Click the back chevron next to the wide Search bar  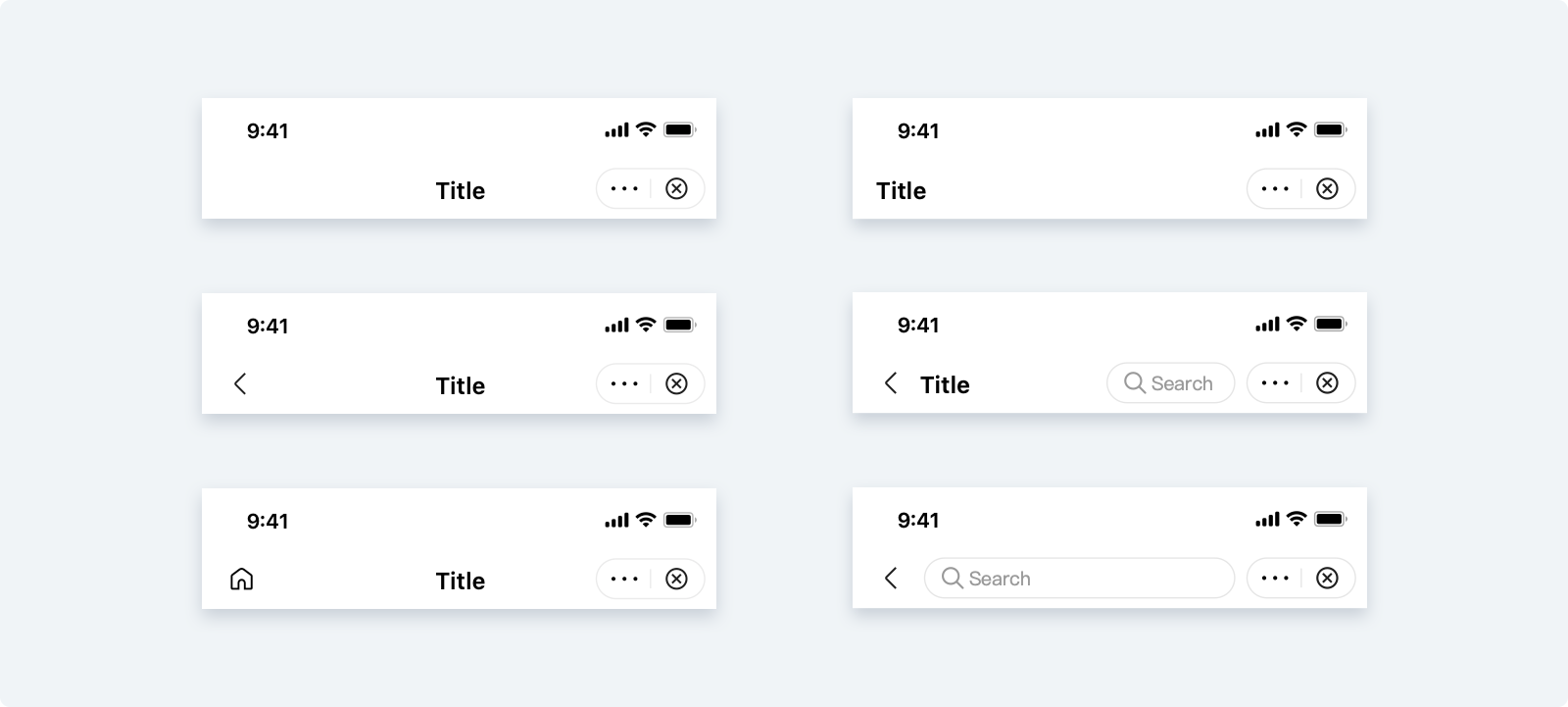pos(891,579)
